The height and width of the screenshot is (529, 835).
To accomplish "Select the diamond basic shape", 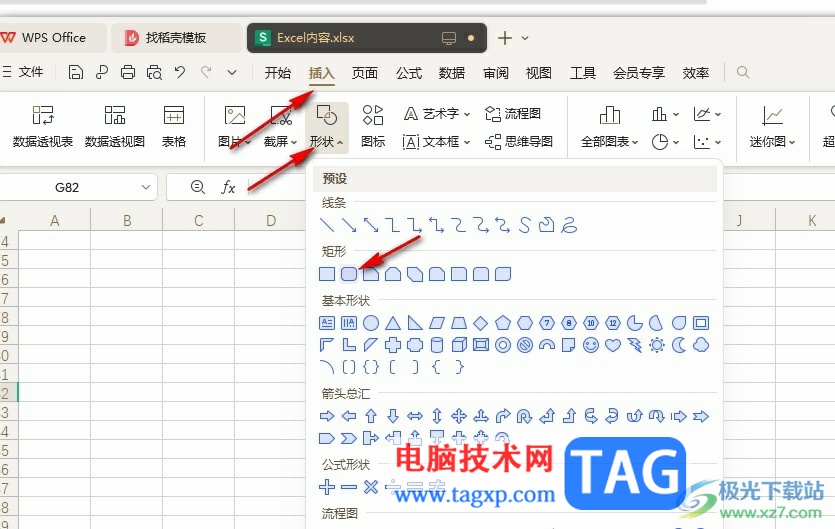I will click(481, 323).
